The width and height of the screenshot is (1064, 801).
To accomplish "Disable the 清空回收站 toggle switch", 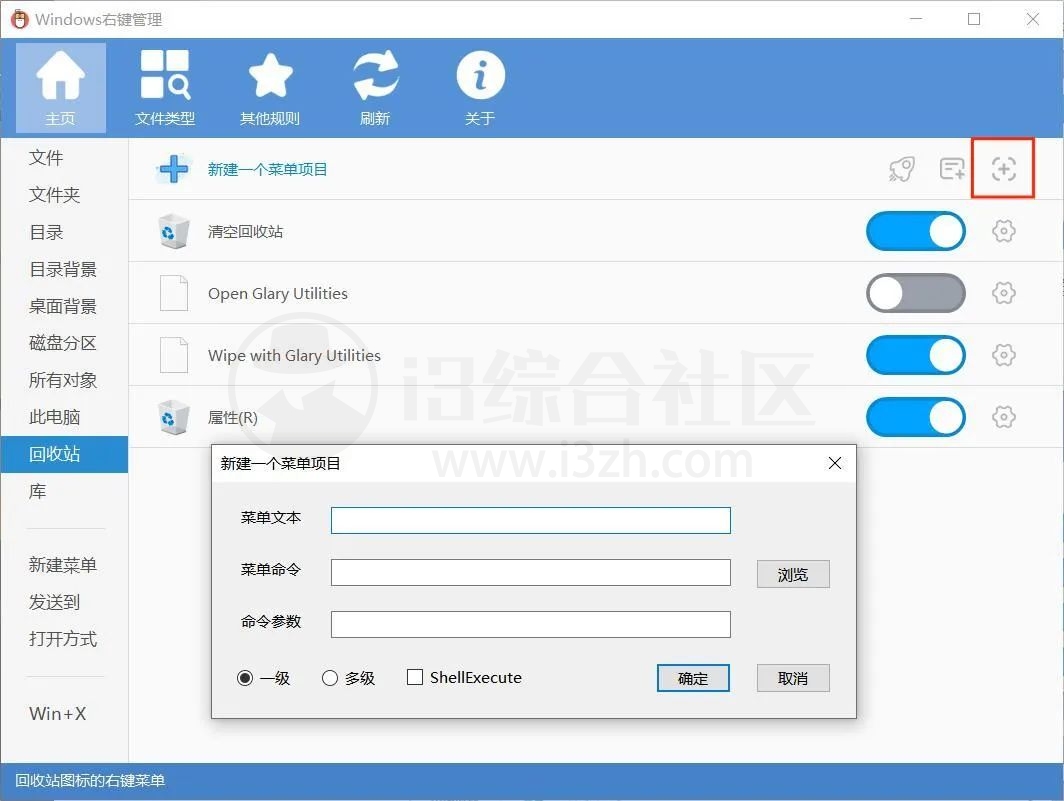I will coord(916,231).
